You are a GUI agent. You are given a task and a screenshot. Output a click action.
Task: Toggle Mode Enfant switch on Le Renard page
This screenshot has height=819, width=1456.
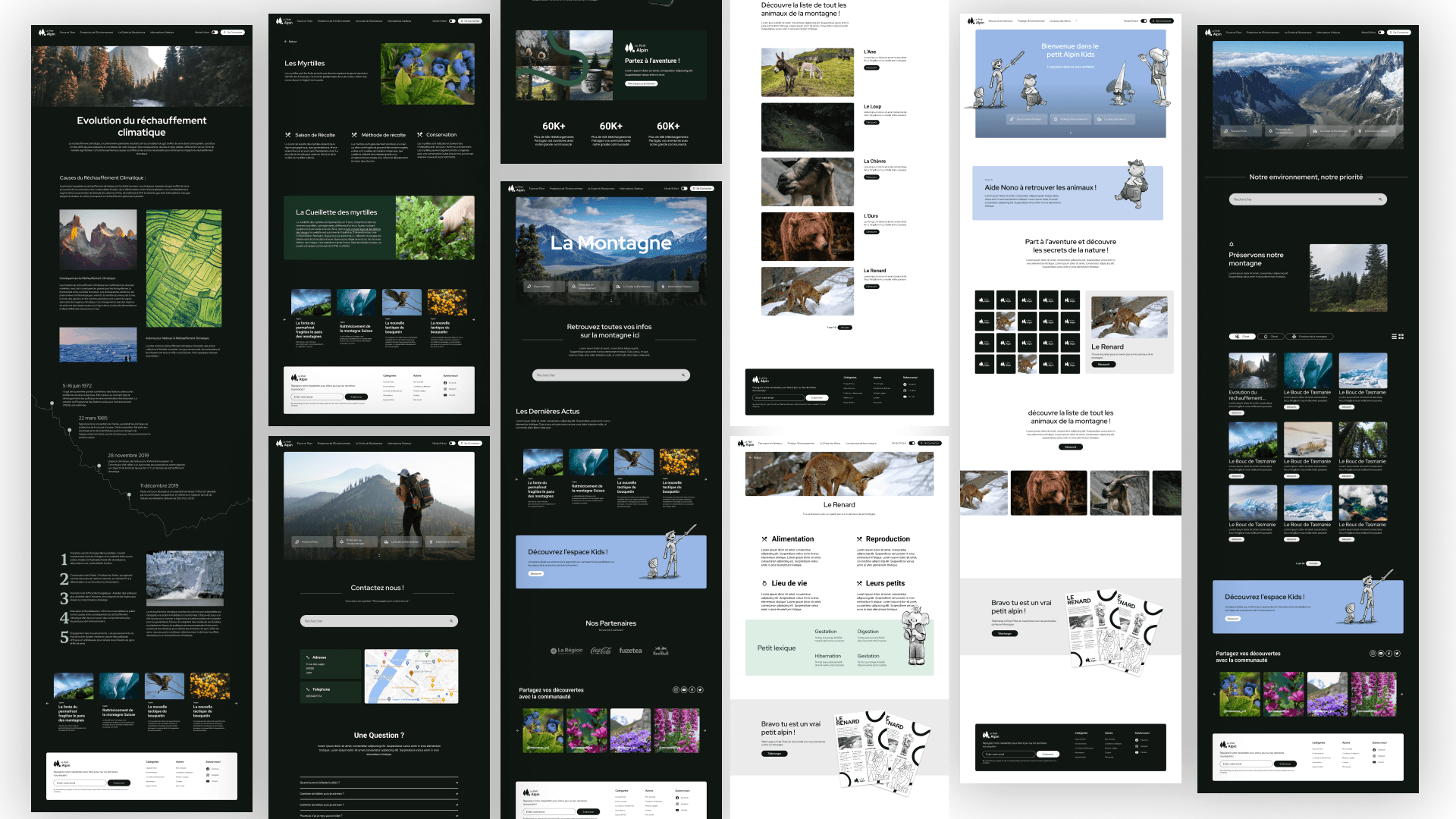(912, 443)
